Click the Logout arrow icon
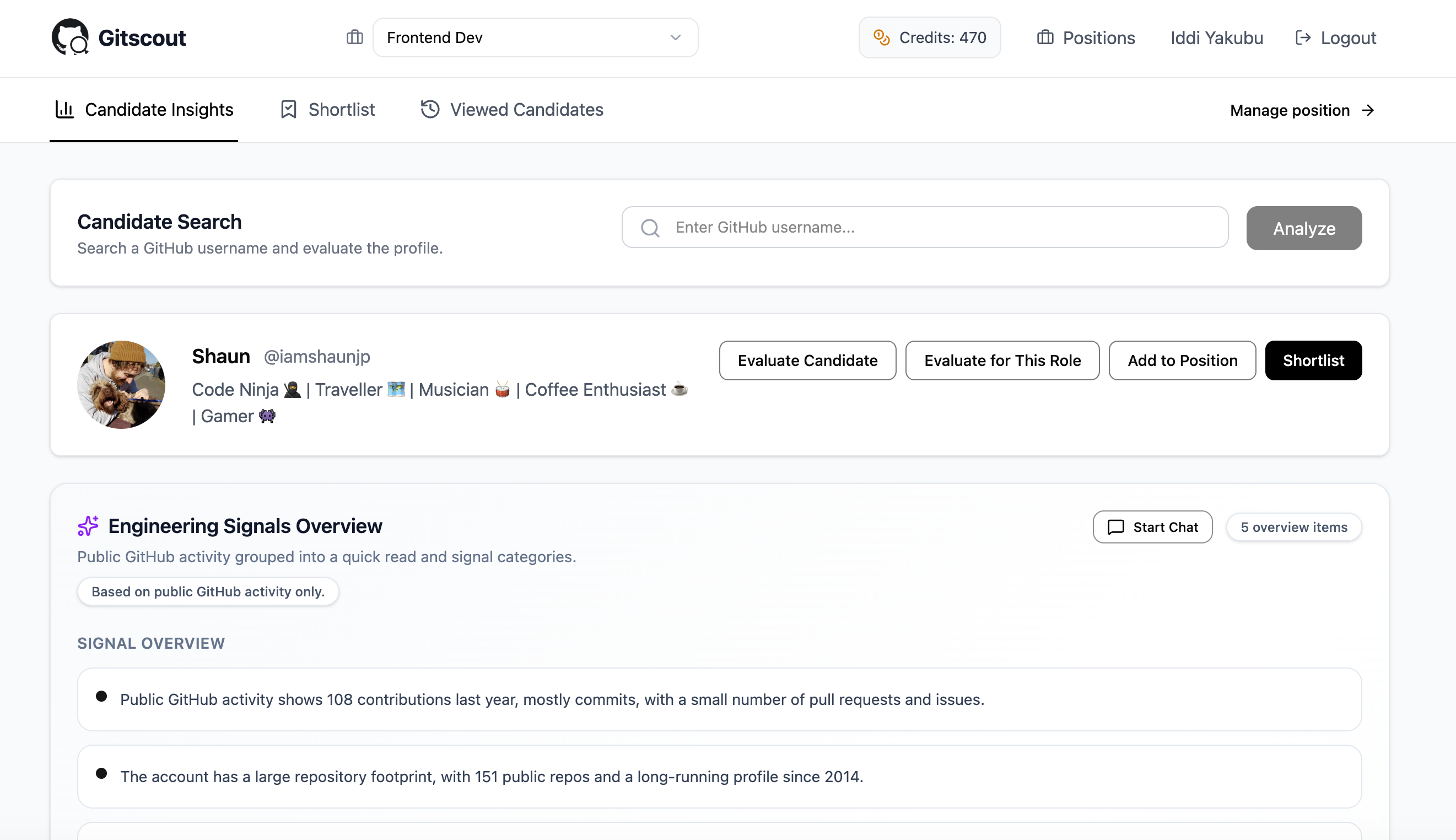1456x840 pixels. (1303, 37)
